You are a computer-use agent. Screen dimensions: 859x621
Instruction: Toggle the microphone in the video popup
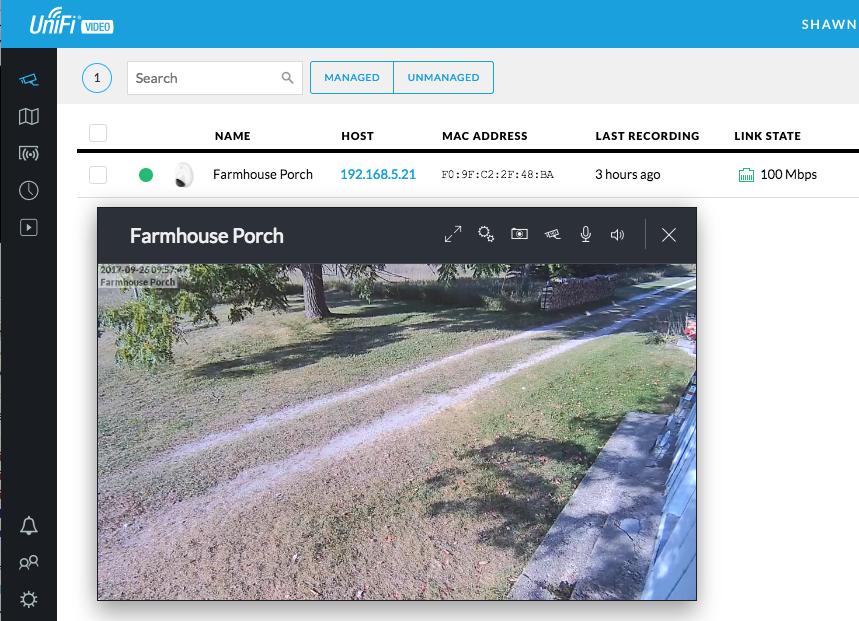coord(586,234)
